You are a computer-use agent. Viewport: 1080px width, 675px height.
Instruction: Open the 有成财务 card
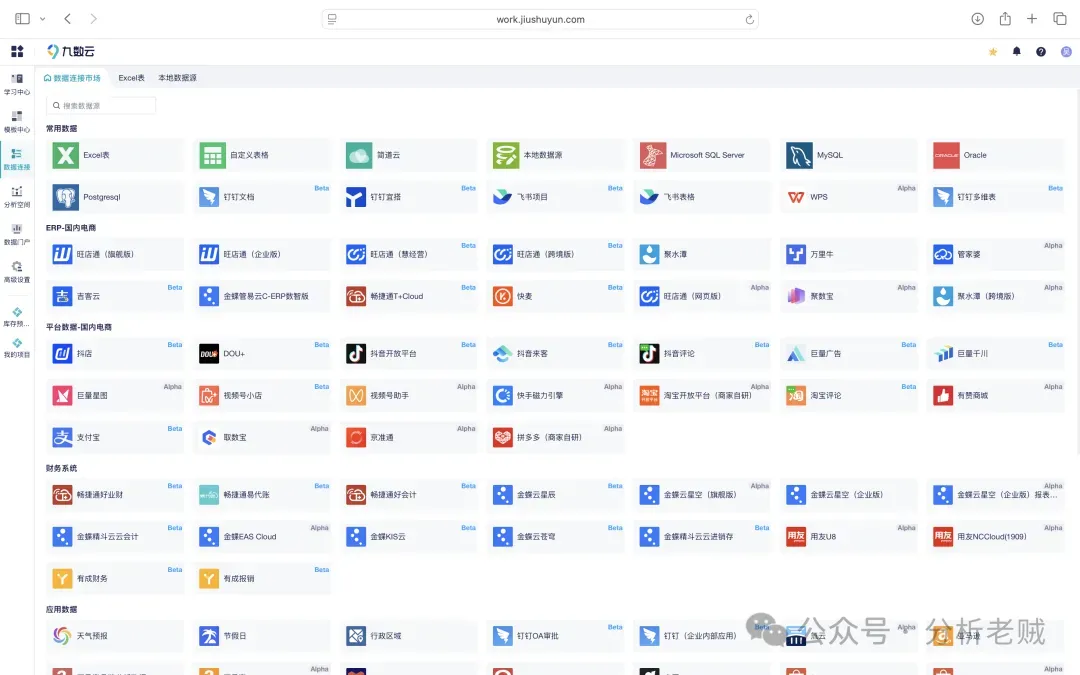point(115,579)
